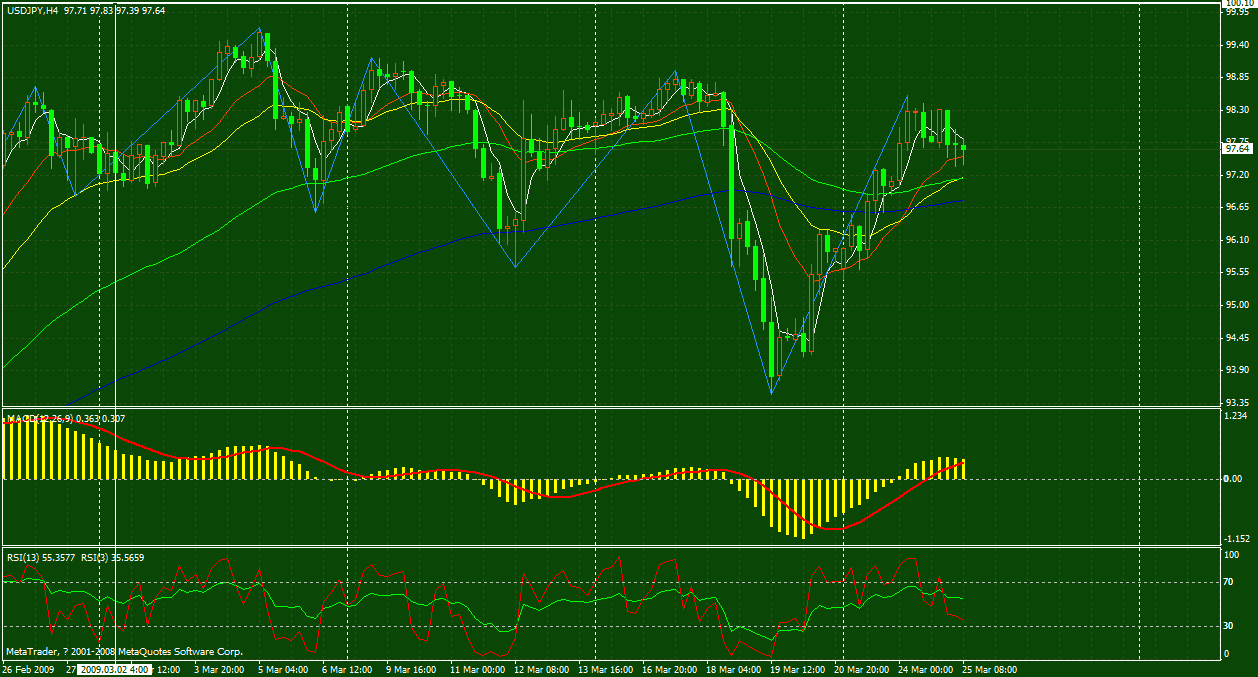Click the 100 level on RSI scale
Screen dimensions: 1258x677
[1232, 554]
